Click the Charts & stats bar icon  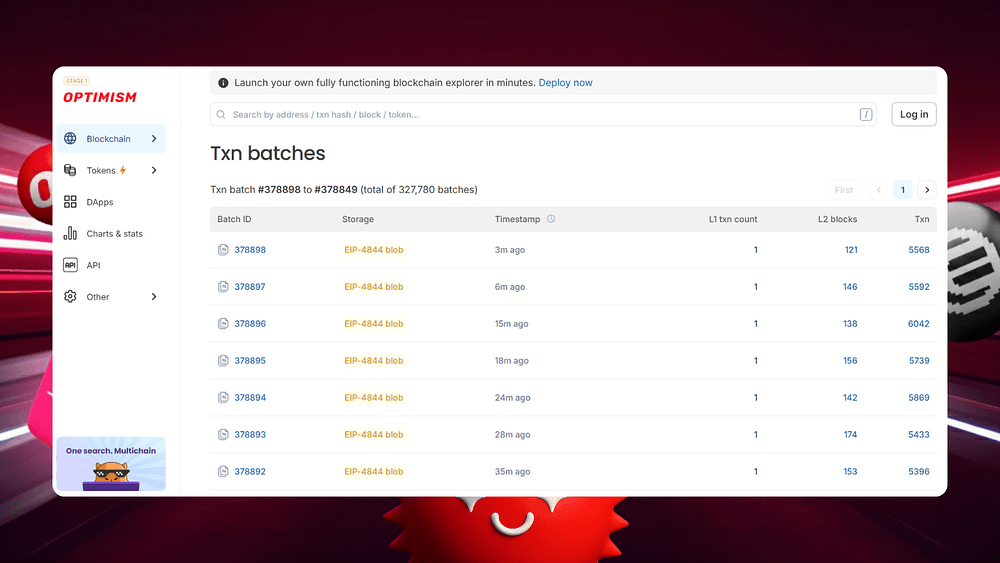pos(70,233)
